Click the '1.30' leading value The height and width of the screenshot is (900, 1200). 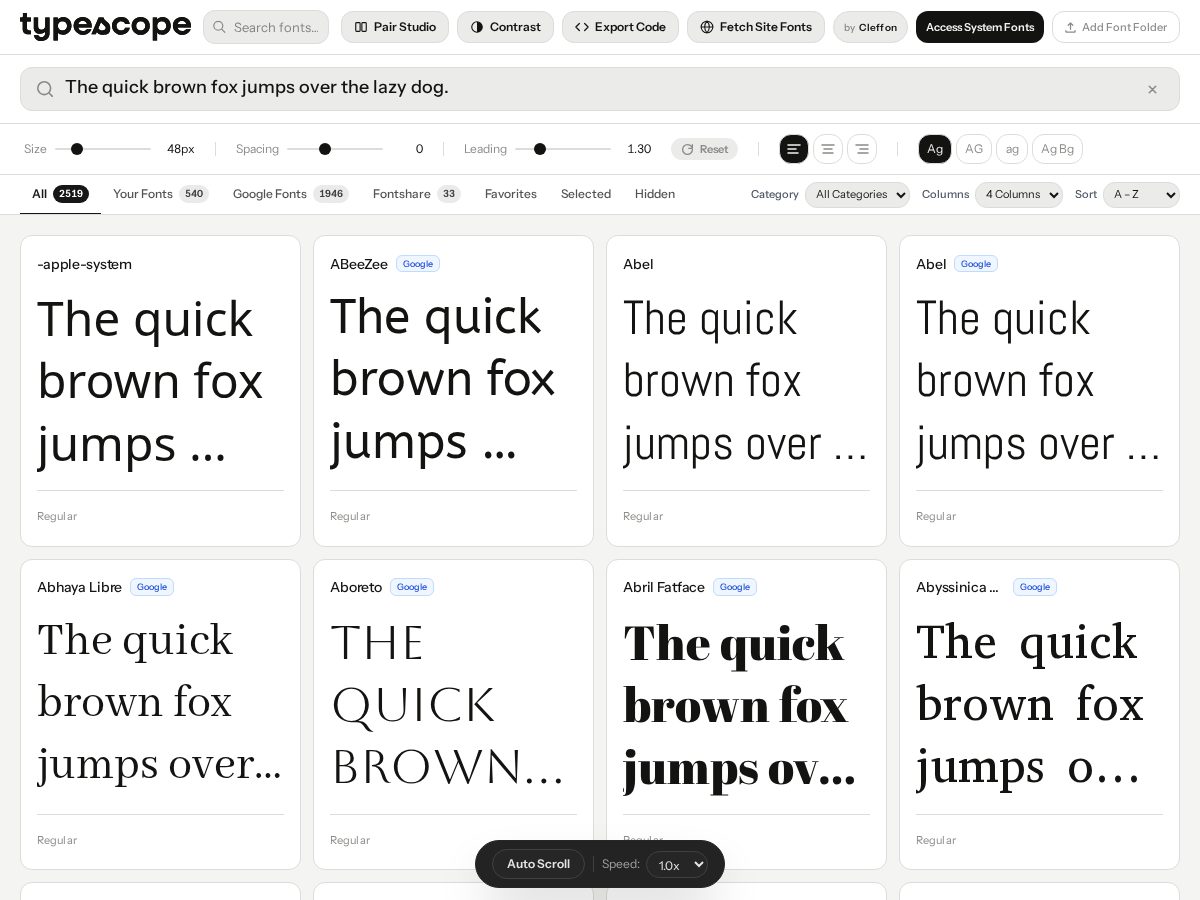639,149
